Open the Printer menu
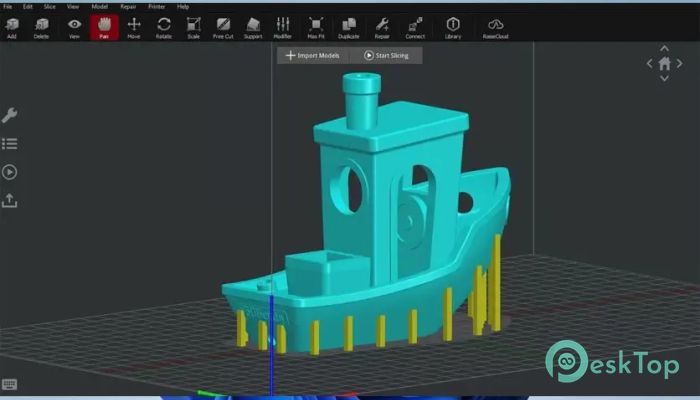Viewport: 700px width, 400px height. [157, 7]
